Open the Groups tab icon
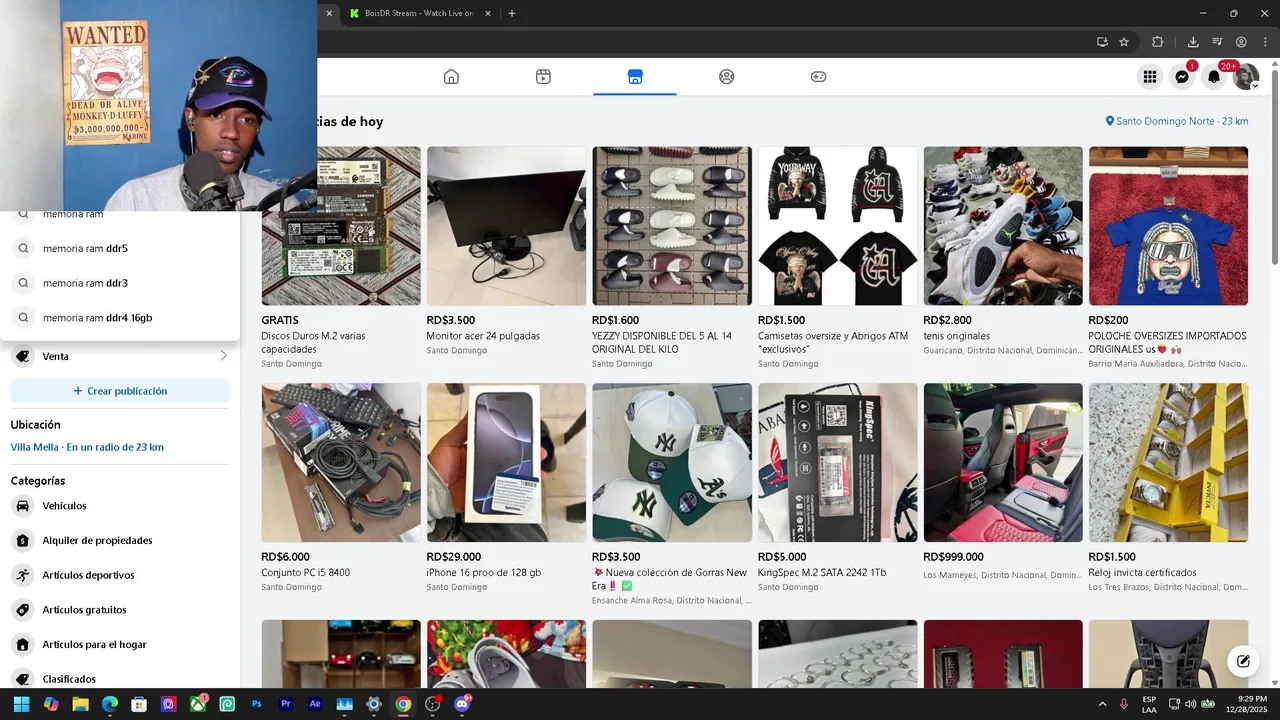The width and height of the screenshot is (1280, 720). pos(727,77)
